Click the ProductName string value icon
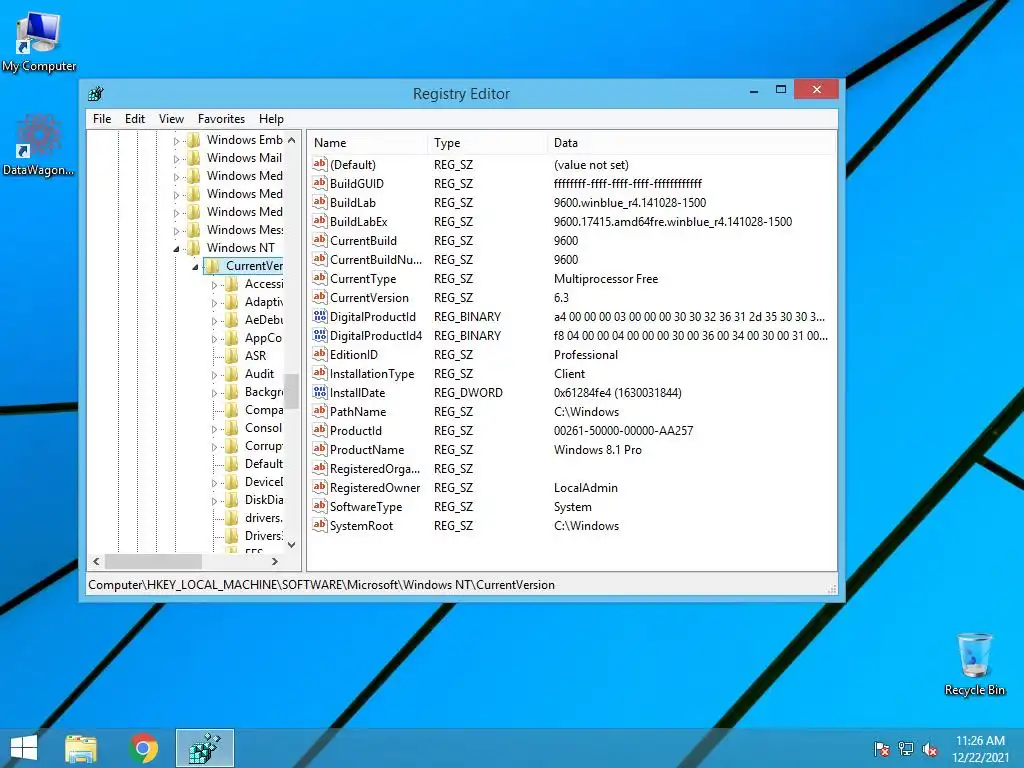 (319, 449)
